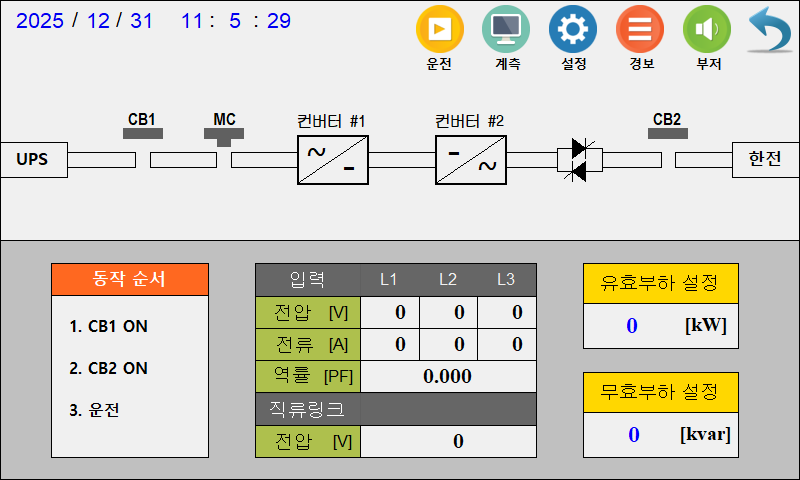The width and height of the screenshot is (800, 480).
Task: Toggle the CB2 breaker indicator
Action: point(668,132)
